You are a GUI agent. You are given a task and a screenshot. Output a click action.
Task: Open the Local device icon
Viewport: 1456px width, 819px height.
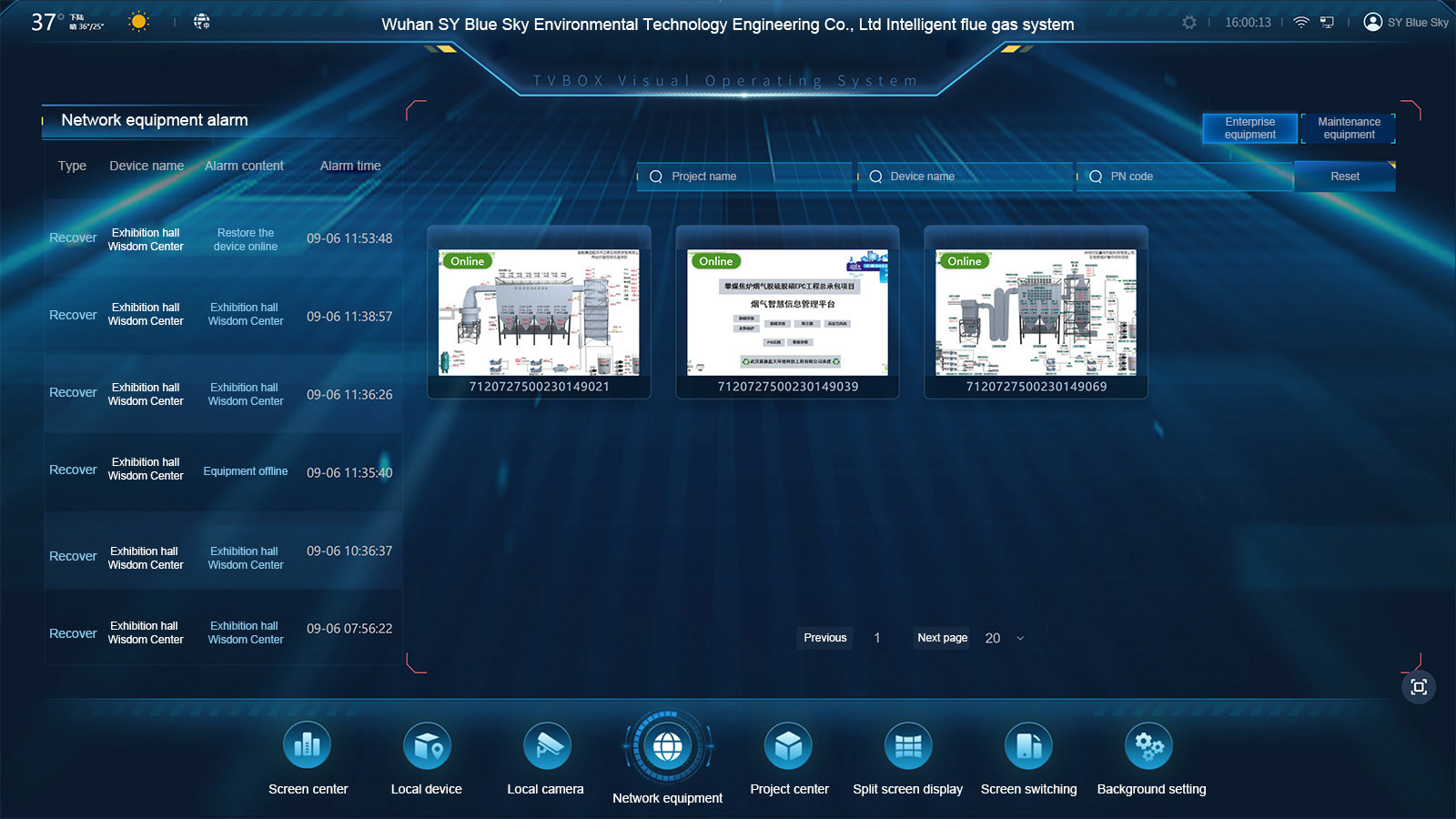pos(427,746)
